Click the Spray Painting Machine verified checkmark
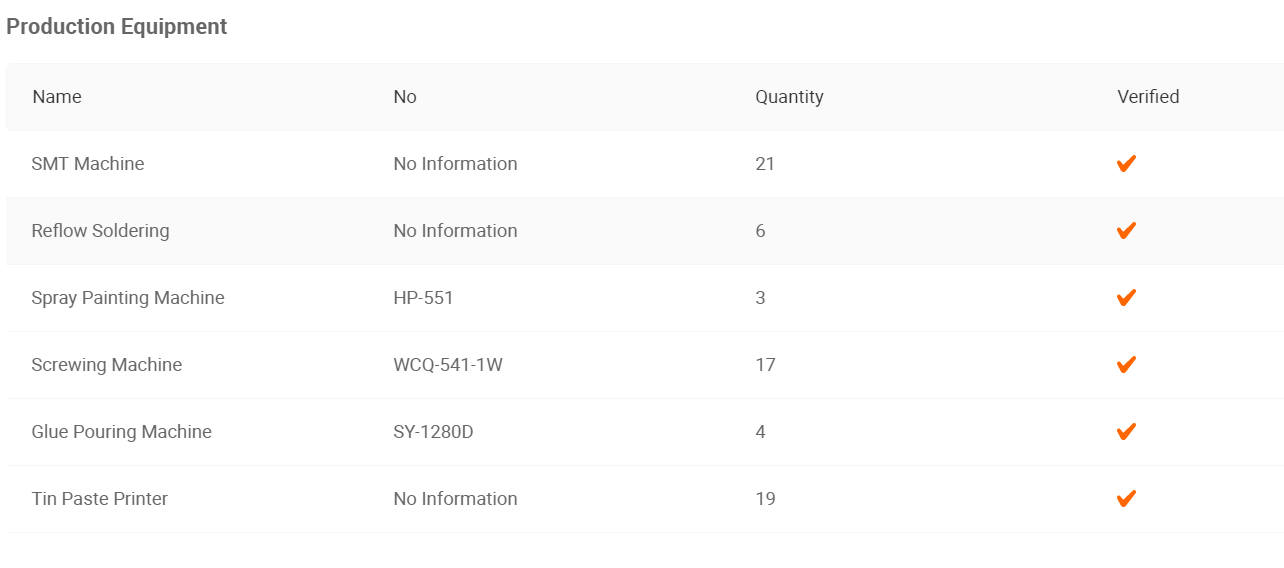Screen dimensions: 1284x568 pyautogui.click(x=1126, y=298)
